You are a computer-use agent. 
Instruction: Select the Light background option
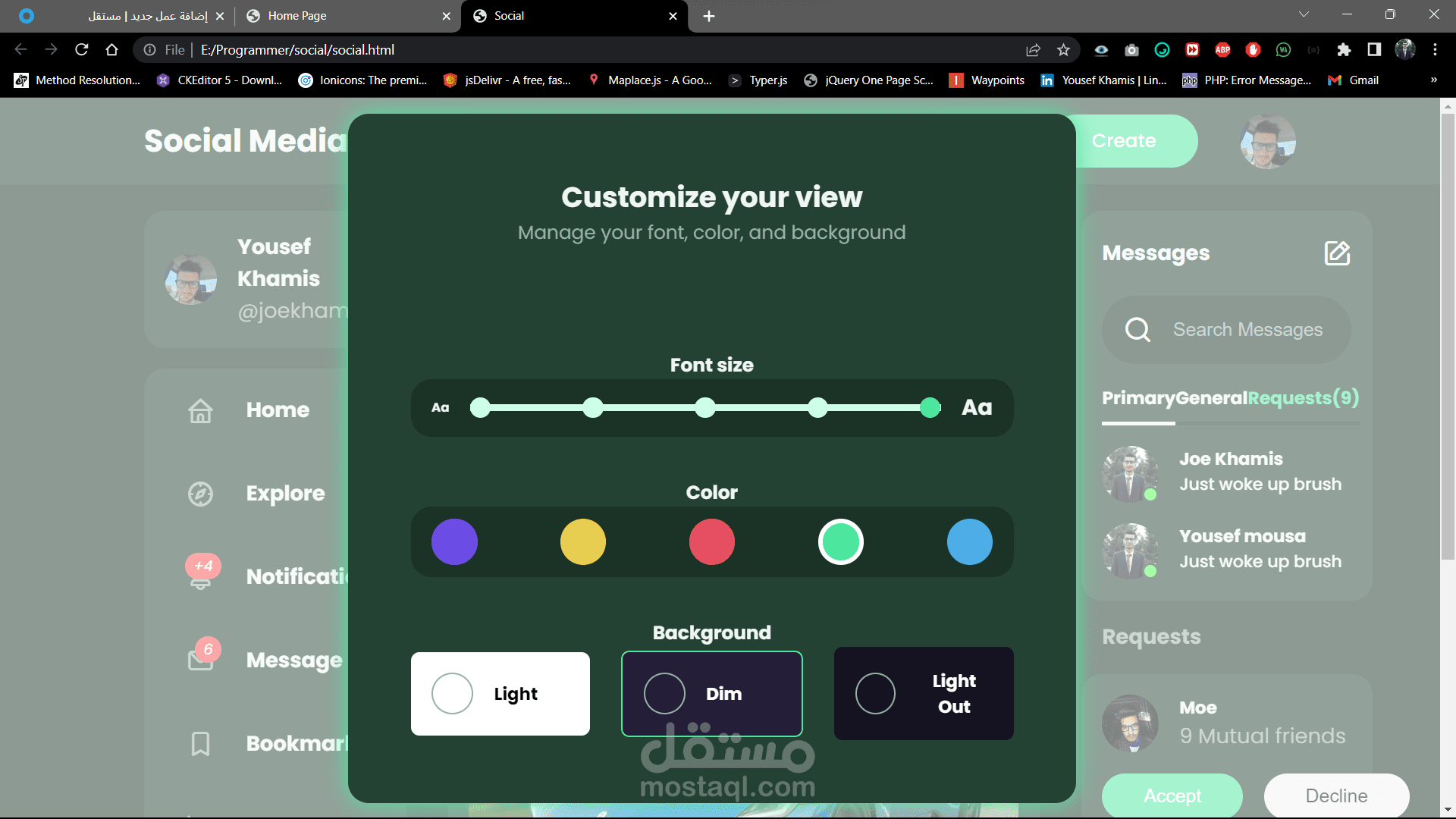[500, 693]
